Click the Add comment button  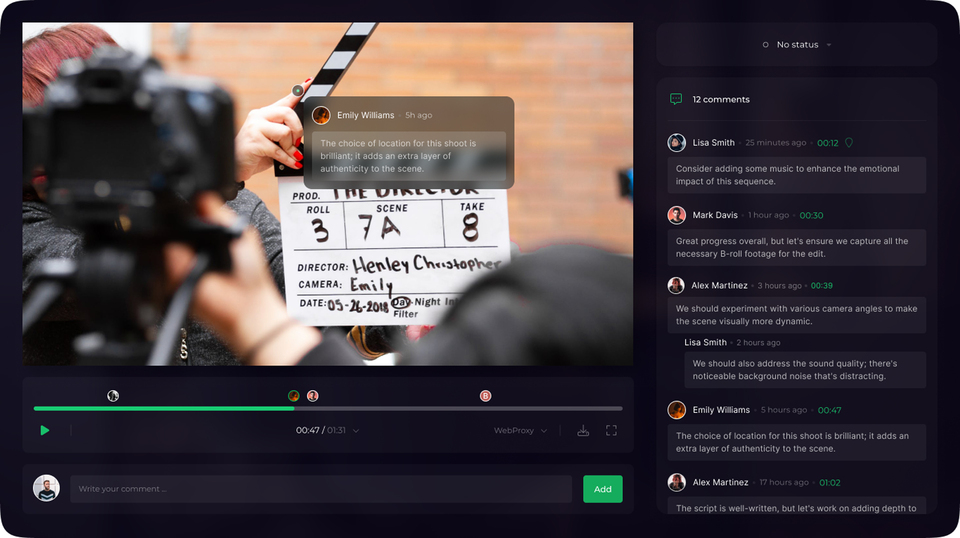602,489
